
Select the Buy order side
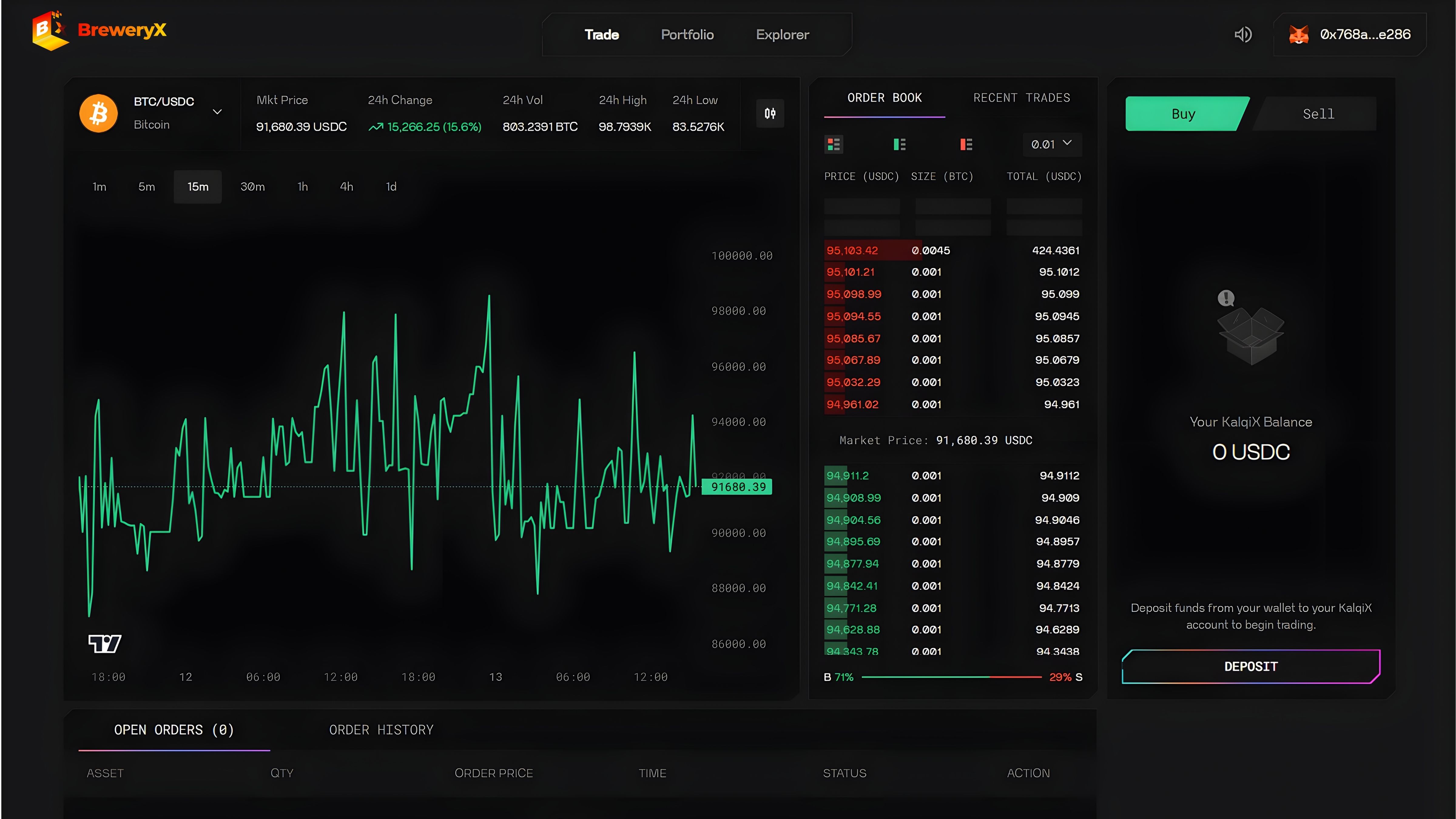click(x=1183, y=114)
